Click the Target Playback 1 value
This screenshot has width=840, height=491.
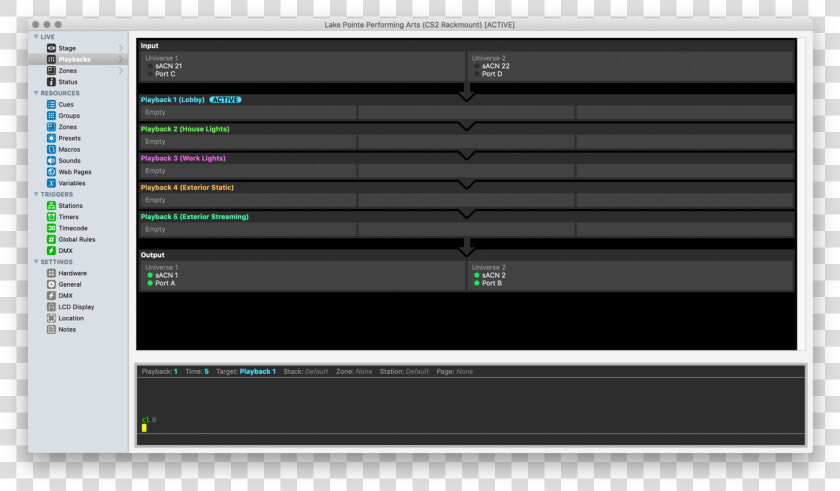tap(258, 372)
